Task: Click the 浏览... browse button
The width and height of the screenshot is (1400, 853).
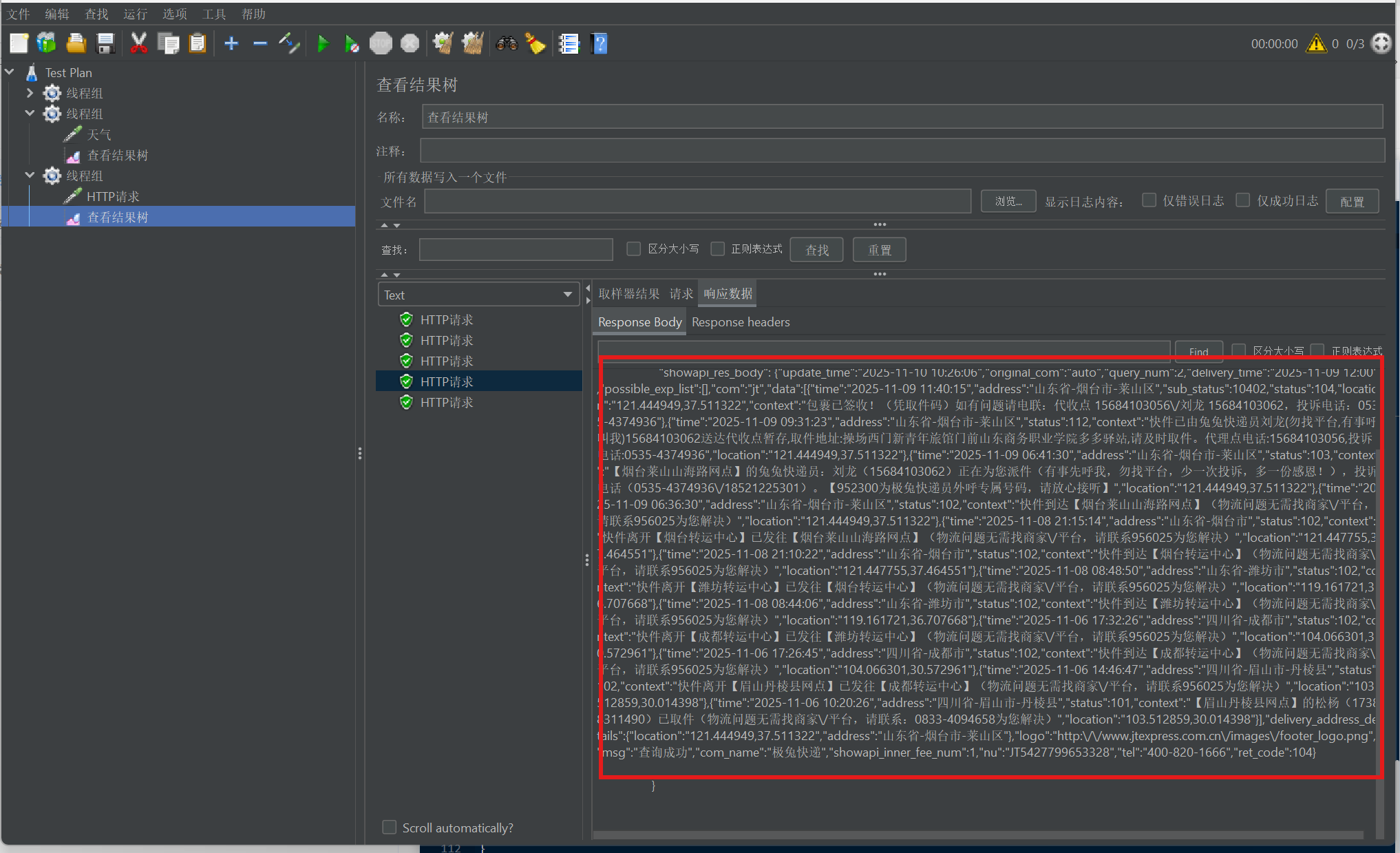Action: (1008, 201)
